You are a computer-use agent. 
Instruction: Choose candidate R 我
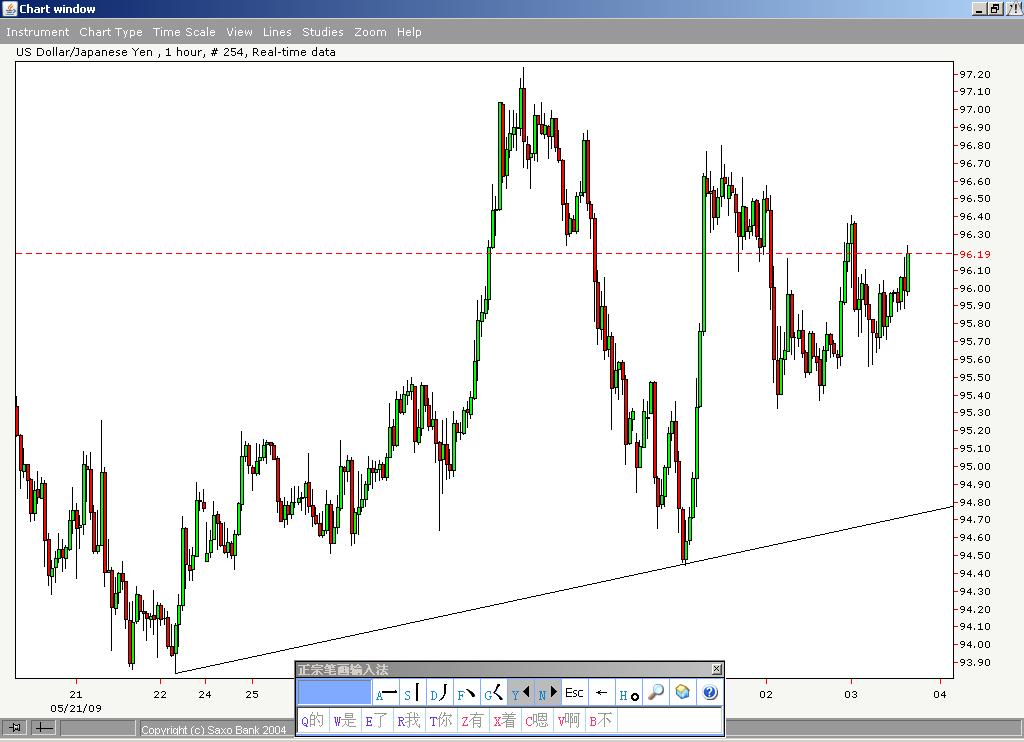point(409,720)
